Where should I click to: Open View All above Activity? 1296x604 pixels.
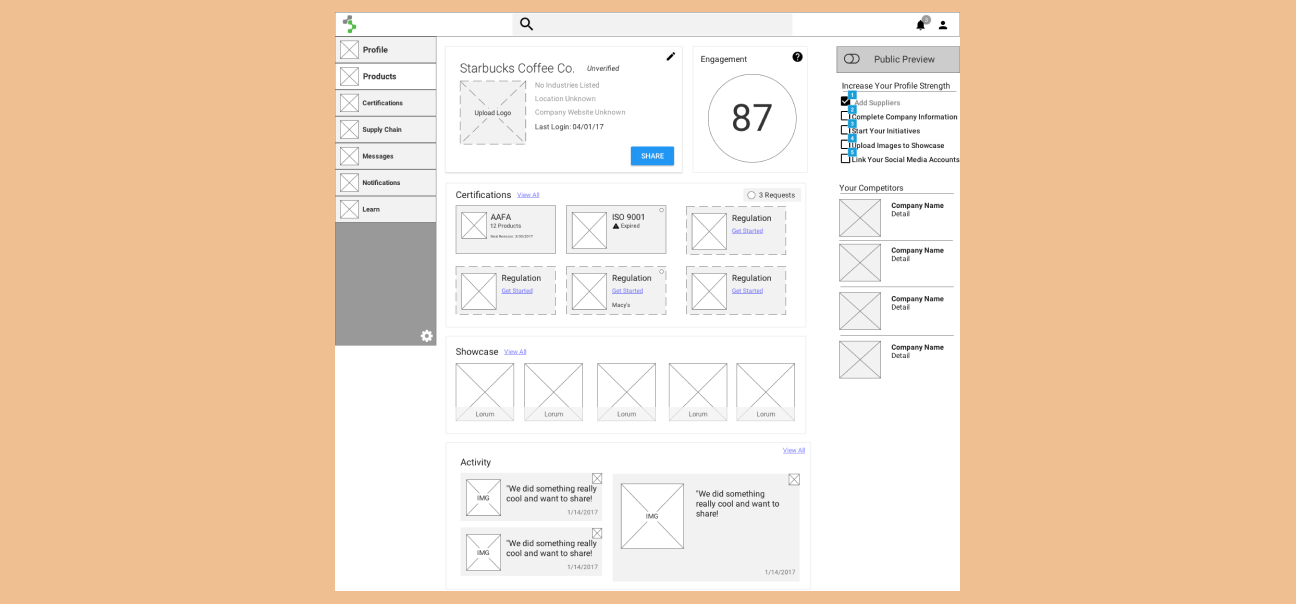tap(794, 450)
